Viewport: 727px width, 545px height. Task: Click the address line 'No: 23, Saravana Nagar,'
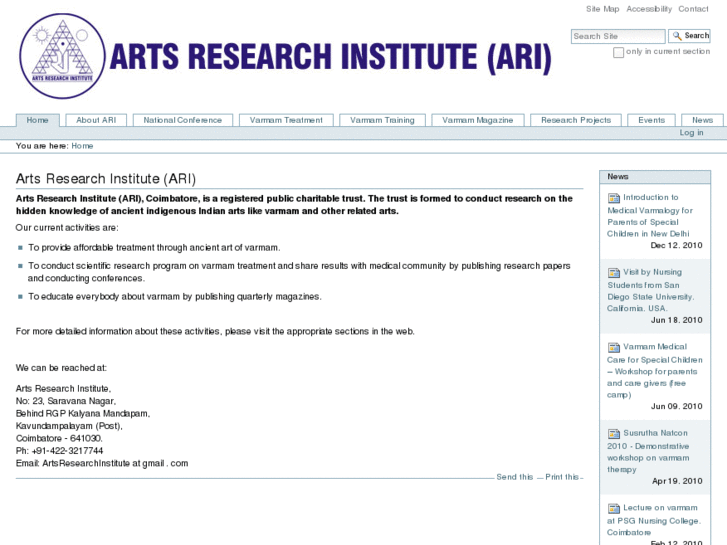66,401
